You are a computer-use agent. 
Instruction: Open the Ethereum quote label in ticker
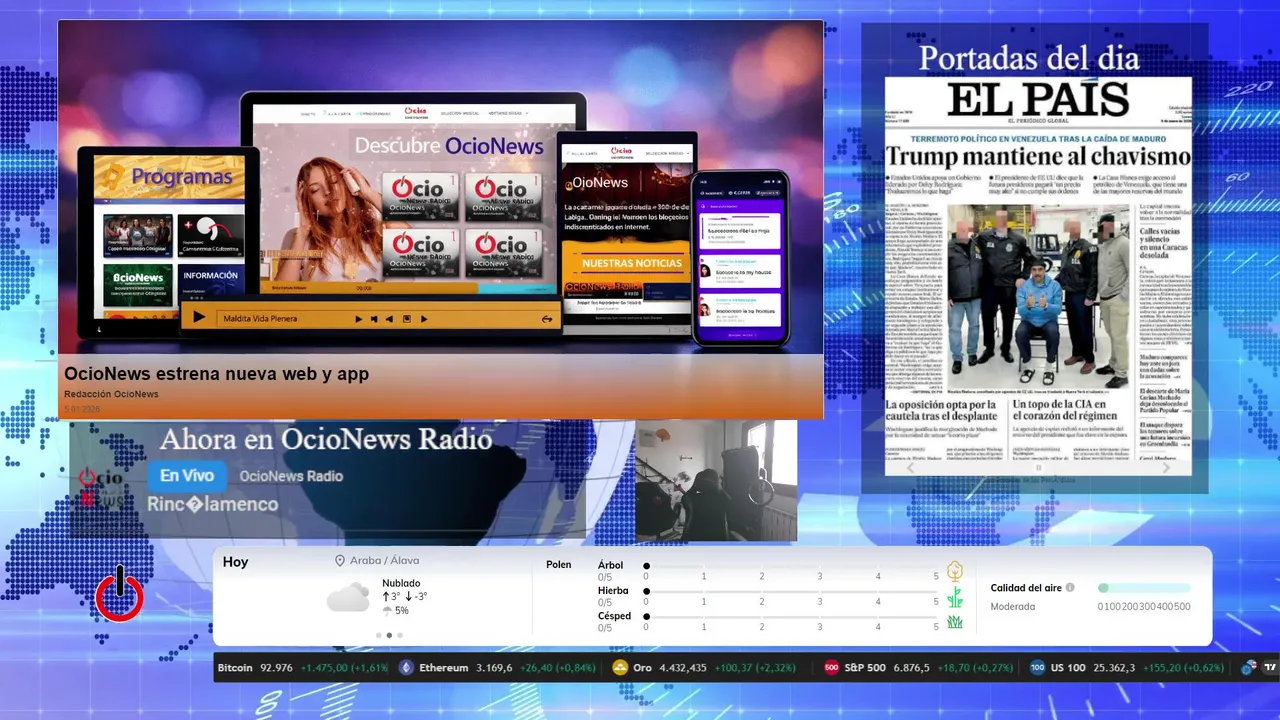click(x=444, y=668)
